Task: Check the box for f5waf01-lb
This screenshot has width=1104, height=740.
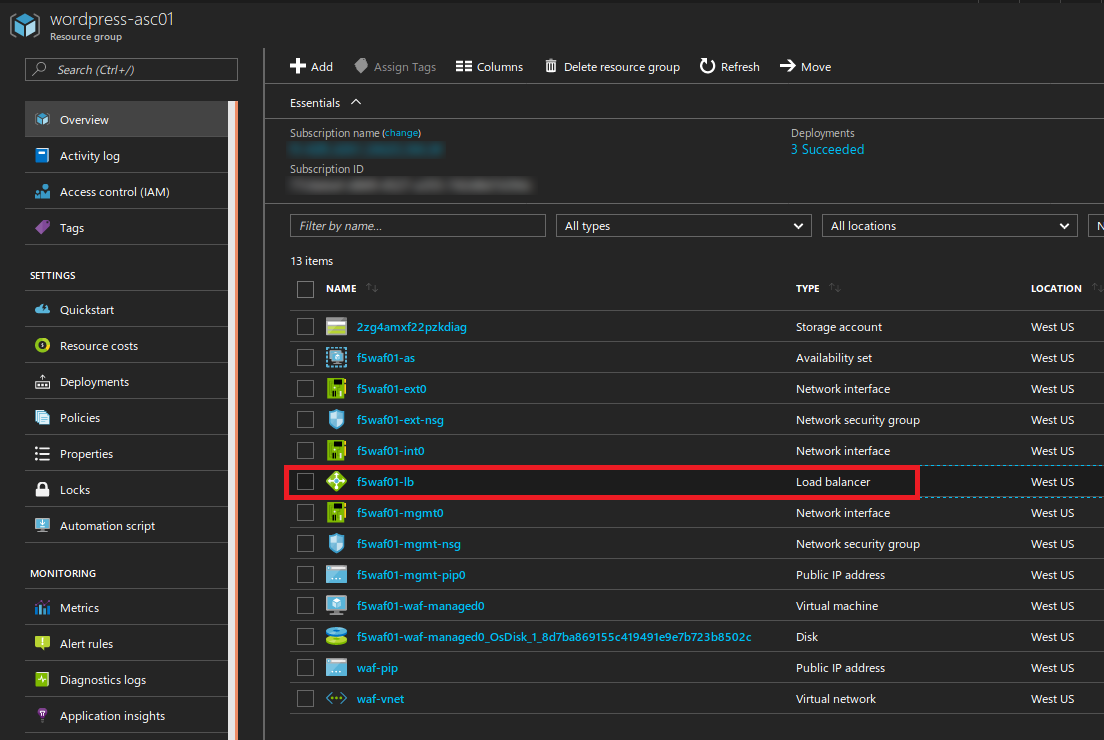Action: [x=305, y=482]
